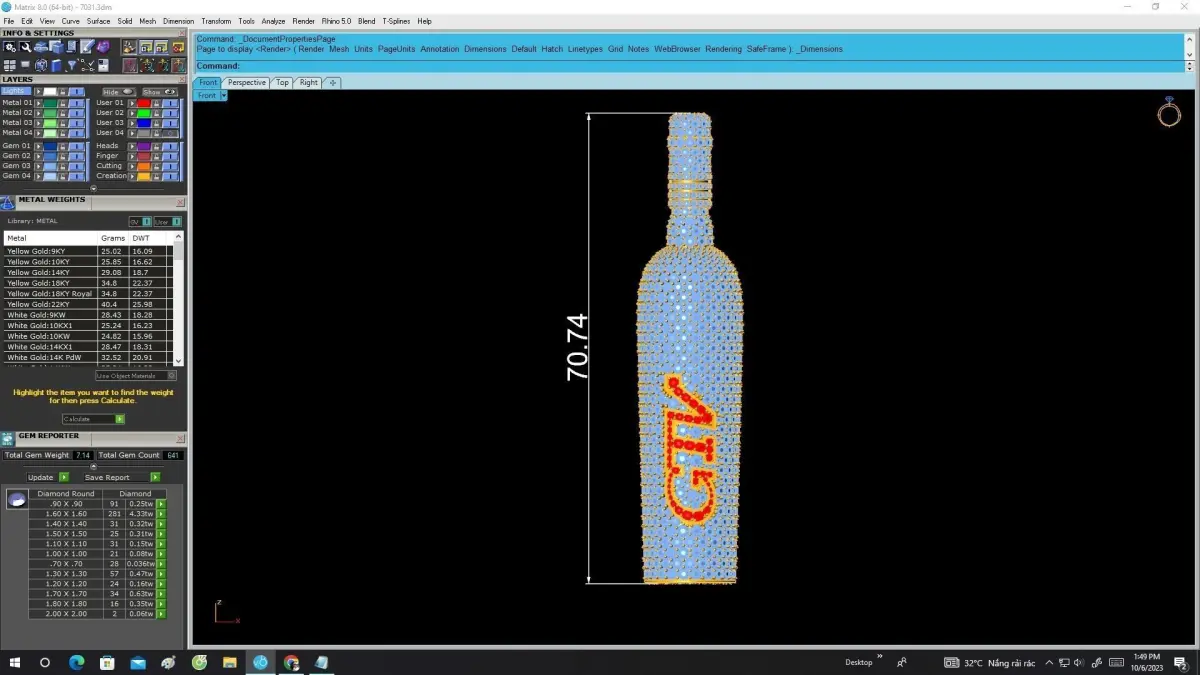
Task: Expand the User 02 layer arrow
Action: pos(132,113)
